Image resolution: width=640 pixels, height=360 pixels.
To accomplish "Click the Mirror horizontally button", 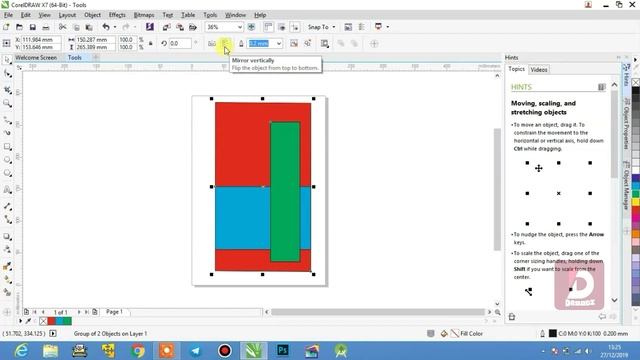I will pyautogui.click(x=212, y=43).
